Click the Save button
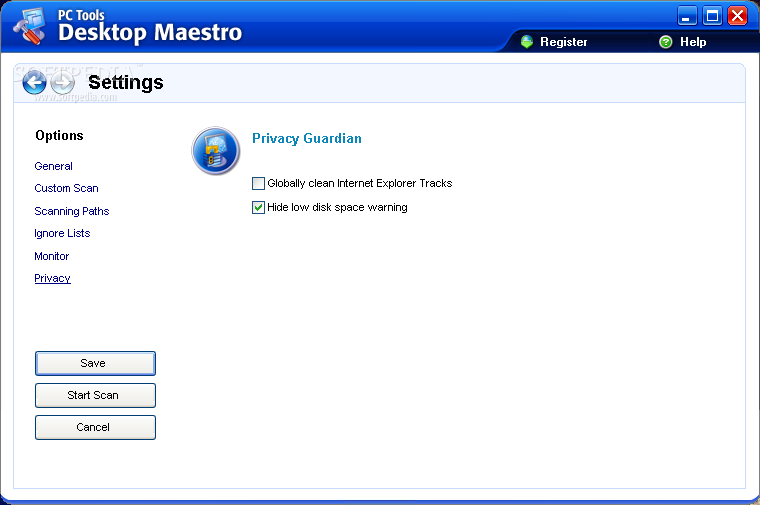The height and width of the screenshot is (505, 760). [95, 363]
